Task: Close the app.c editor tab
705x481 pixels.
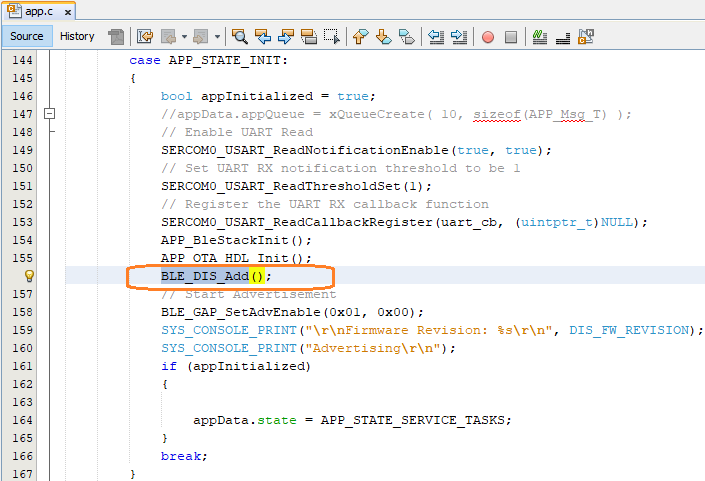Action: pos(66,11)
